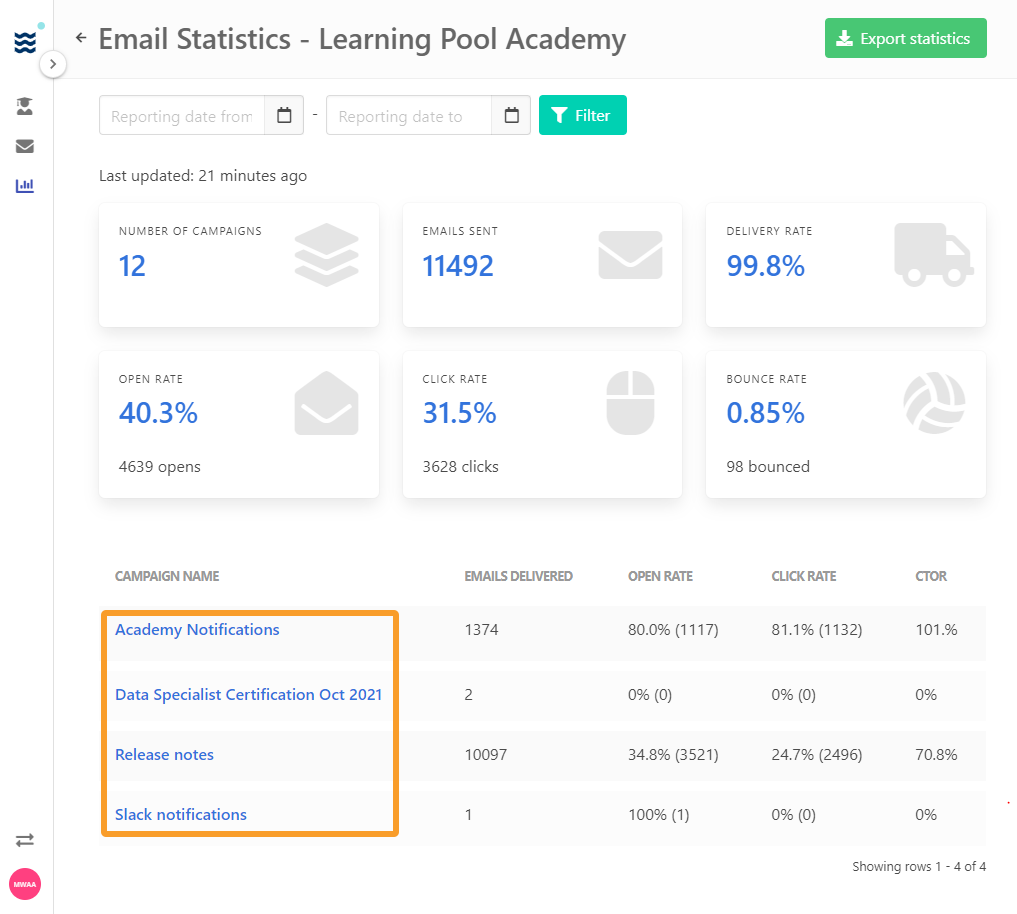
Task: Click the Email Statistics - Learning Pool Academy heading
Action: pyautogui.click(x=362, y=40)
